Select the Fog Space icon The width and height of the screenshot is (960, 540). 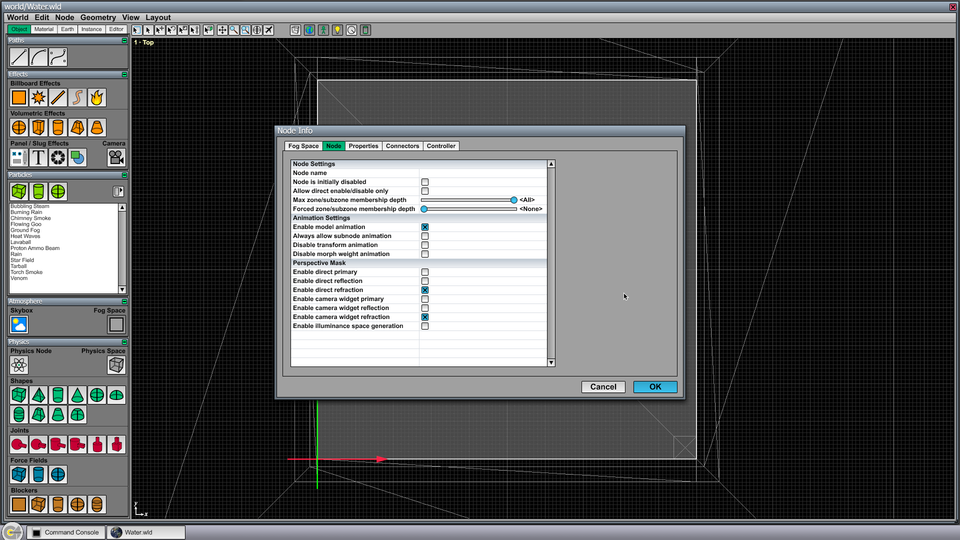[x=116, y=324]
